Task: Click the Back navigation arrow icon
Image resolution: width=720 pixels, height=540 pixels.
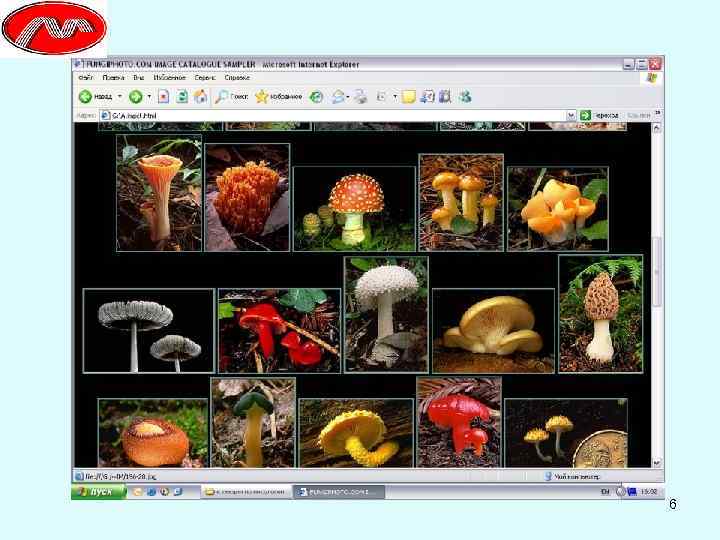Action: [x=87, y=97]
